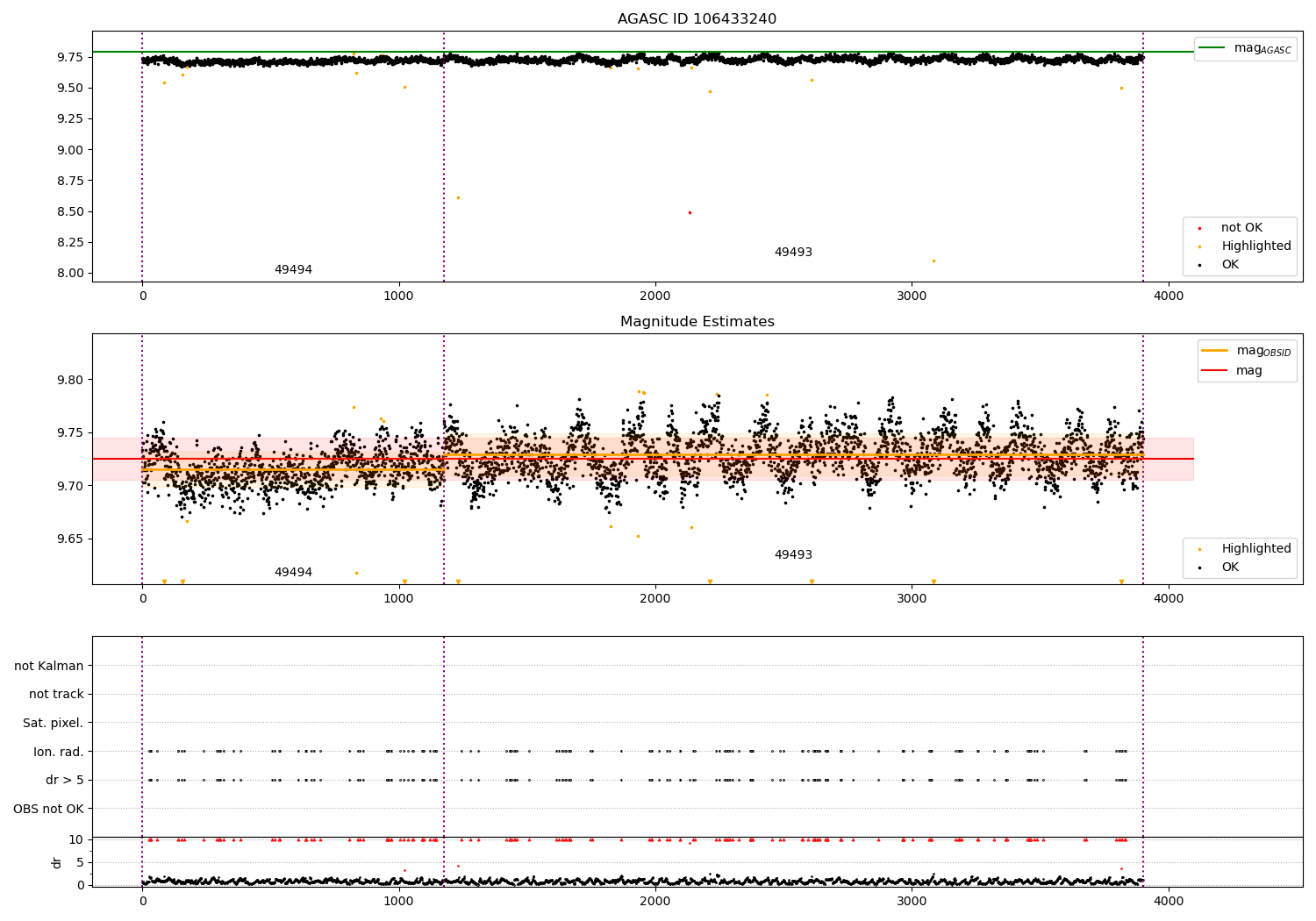The width and height of the screenshot is (1316, 921).
Task: Click the 10 tick on the dr axis
Action: (76, 840)
